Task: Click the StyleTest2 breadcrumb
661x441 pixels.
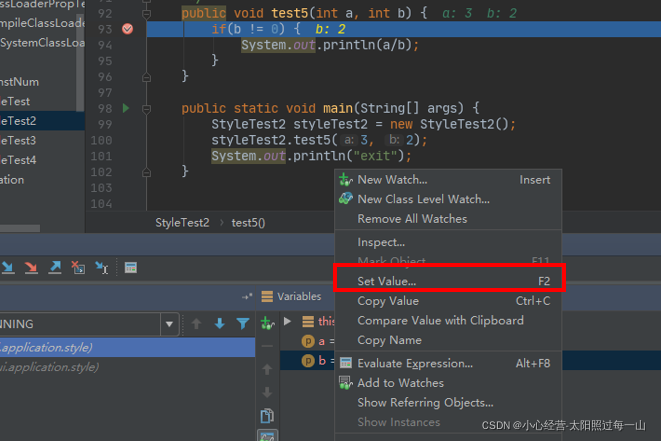Action: (x=182, y=223)
